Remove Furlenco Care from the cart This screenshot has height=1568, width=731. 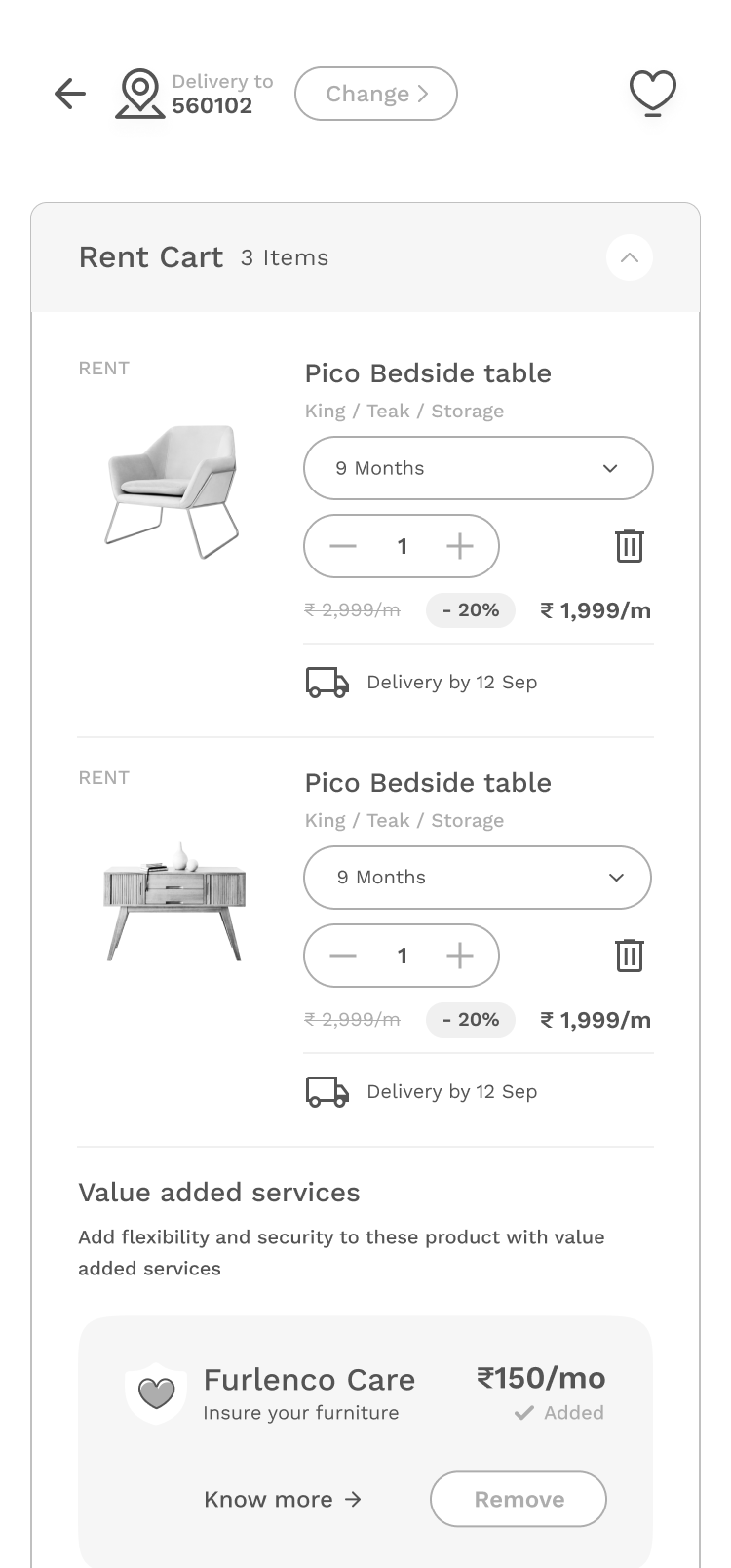(519, 1499)
